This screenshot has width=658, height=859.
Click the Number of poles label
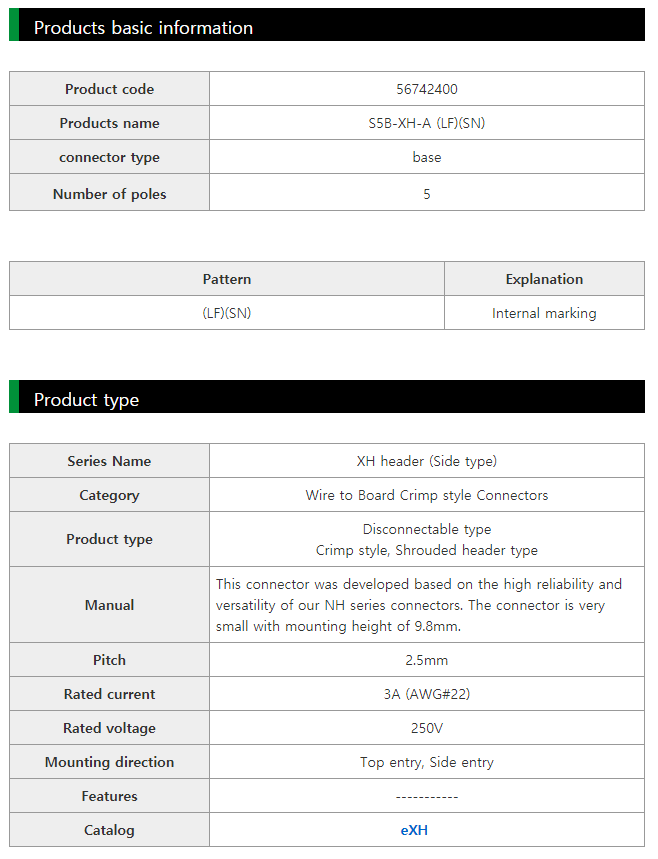[x=110, y=194]
